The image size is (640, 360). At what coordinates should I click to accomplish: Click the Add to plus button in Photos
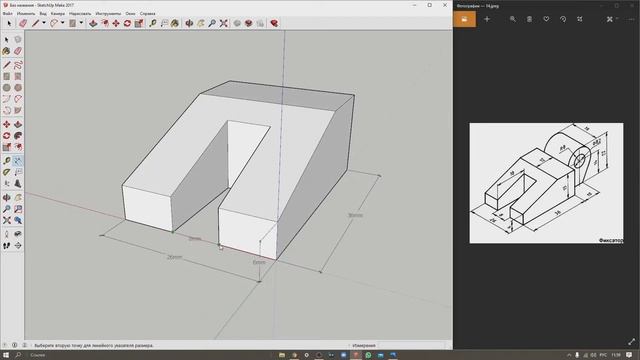click(x=487, y=19)
